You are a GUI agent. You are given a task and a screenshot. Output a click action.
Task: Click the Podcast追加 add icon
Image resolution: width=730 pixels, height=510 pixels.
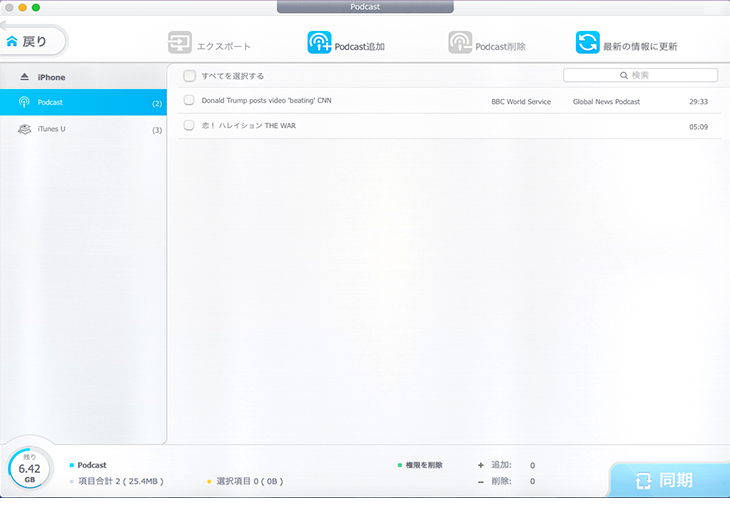tap(319, 43)
